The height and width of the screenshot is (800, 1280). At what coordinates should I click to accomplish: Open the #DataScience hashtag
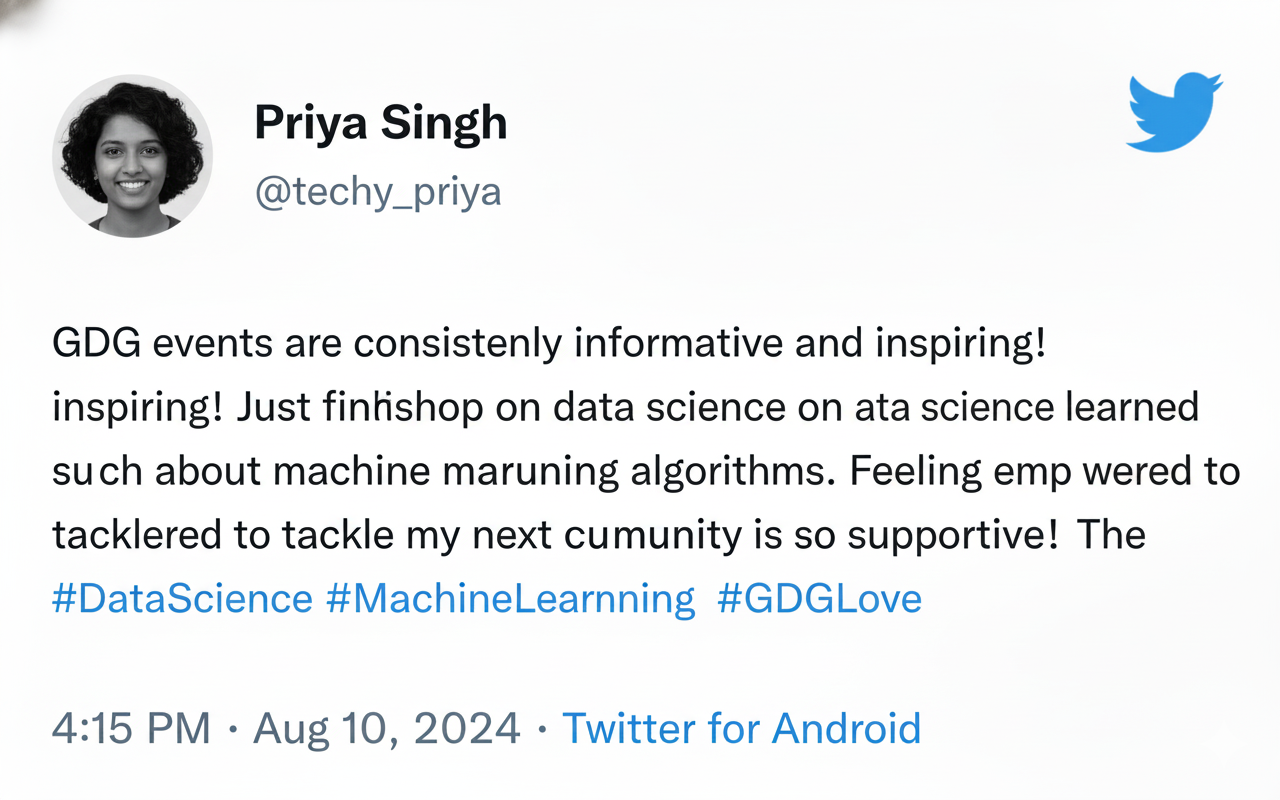[x=182, y=598]
